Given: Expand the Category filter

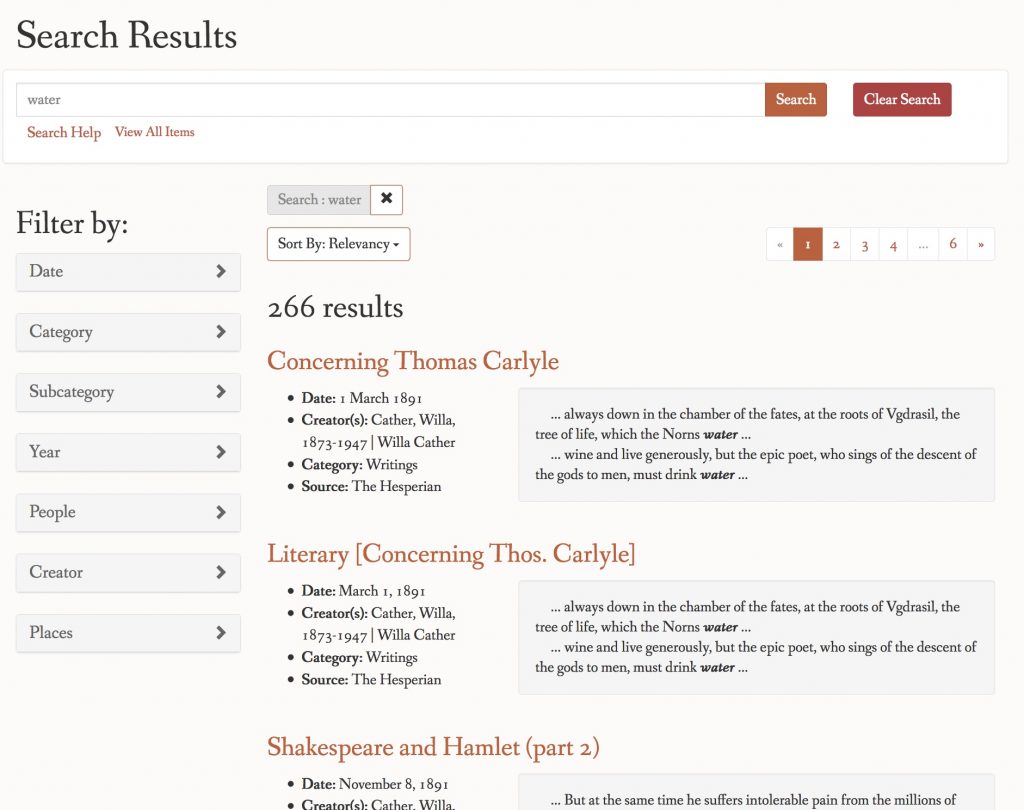Looking at the screenshot, I should coord(128,332).
